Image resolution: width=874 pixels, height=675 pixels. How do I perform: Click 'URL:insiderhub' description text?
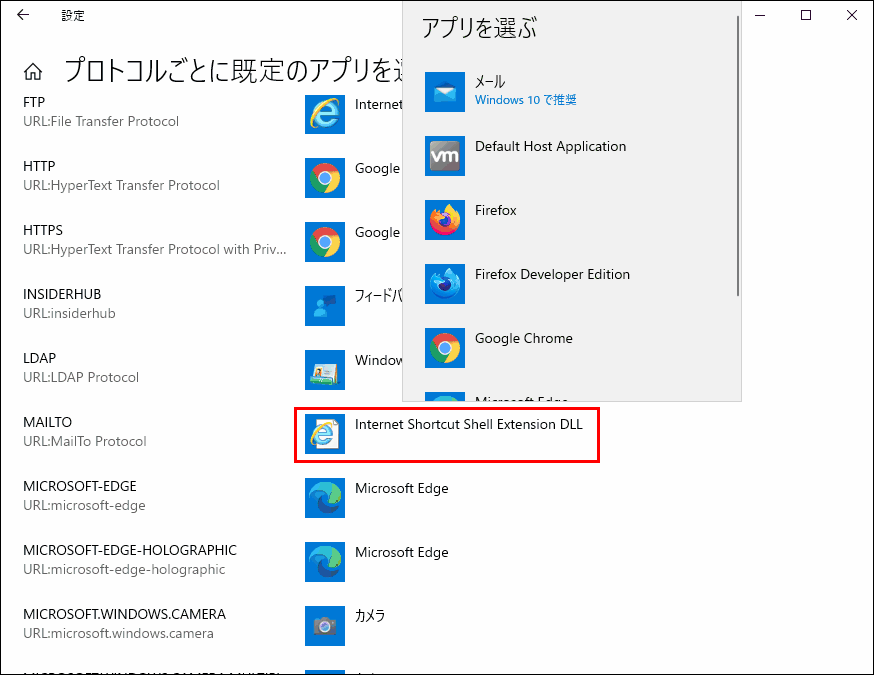pyautogui.click(x=69, y=313)
